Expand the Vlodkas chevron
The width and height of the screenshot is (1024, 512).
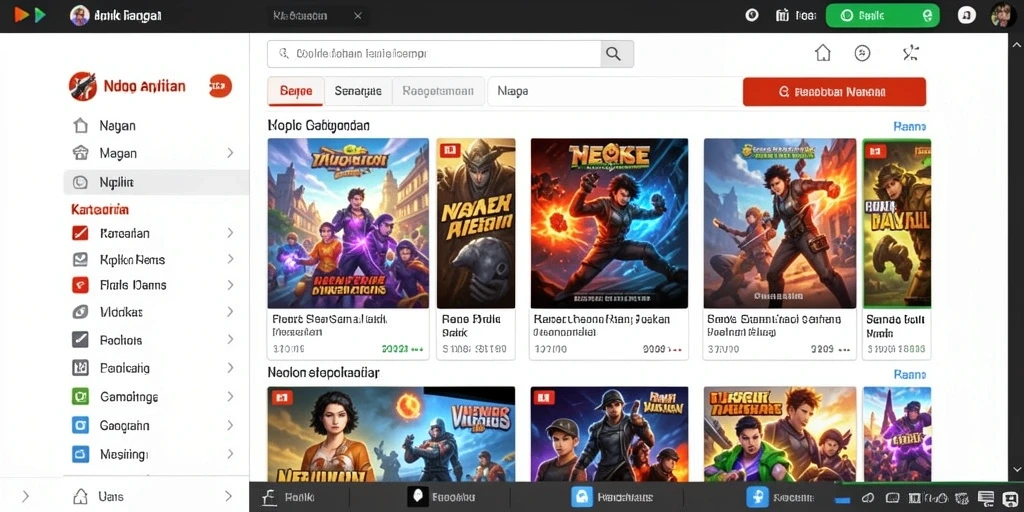[x=231, y=312]
